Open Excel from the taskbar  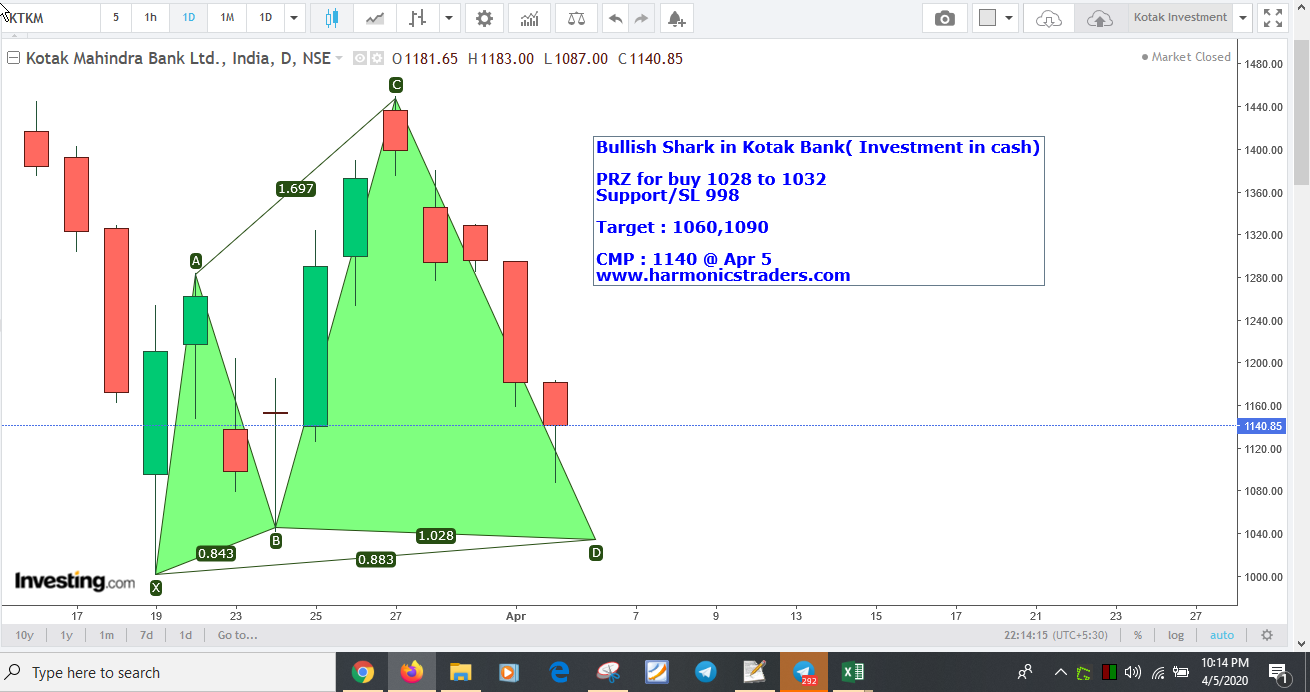click(x=852, y=671)
